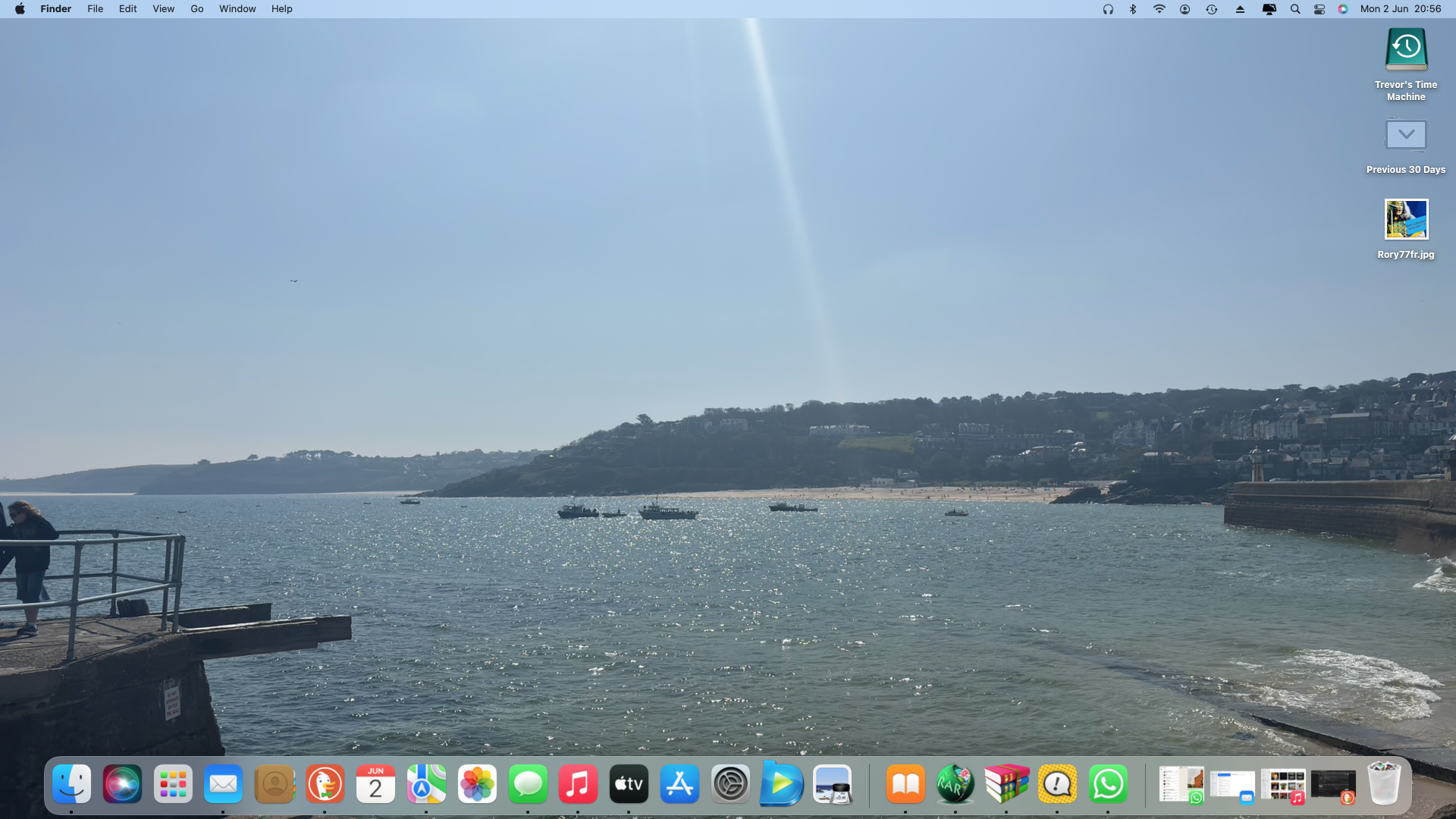
Task: Open Photos app in the Dock
Action: point(477,784)
